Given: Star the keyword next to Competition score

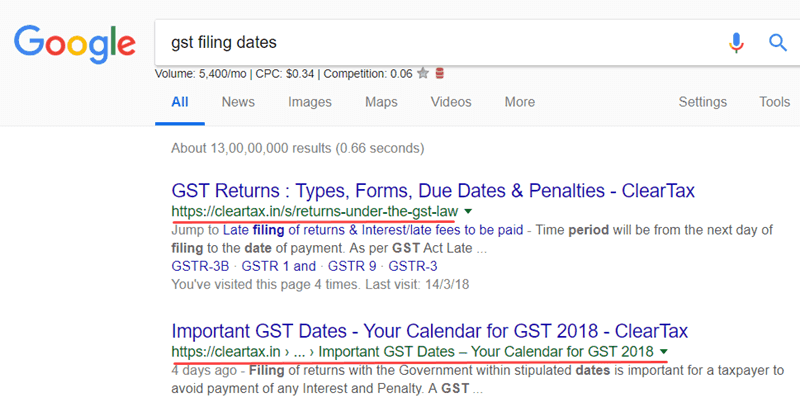Looking at the screenshot, I should 424,73.
